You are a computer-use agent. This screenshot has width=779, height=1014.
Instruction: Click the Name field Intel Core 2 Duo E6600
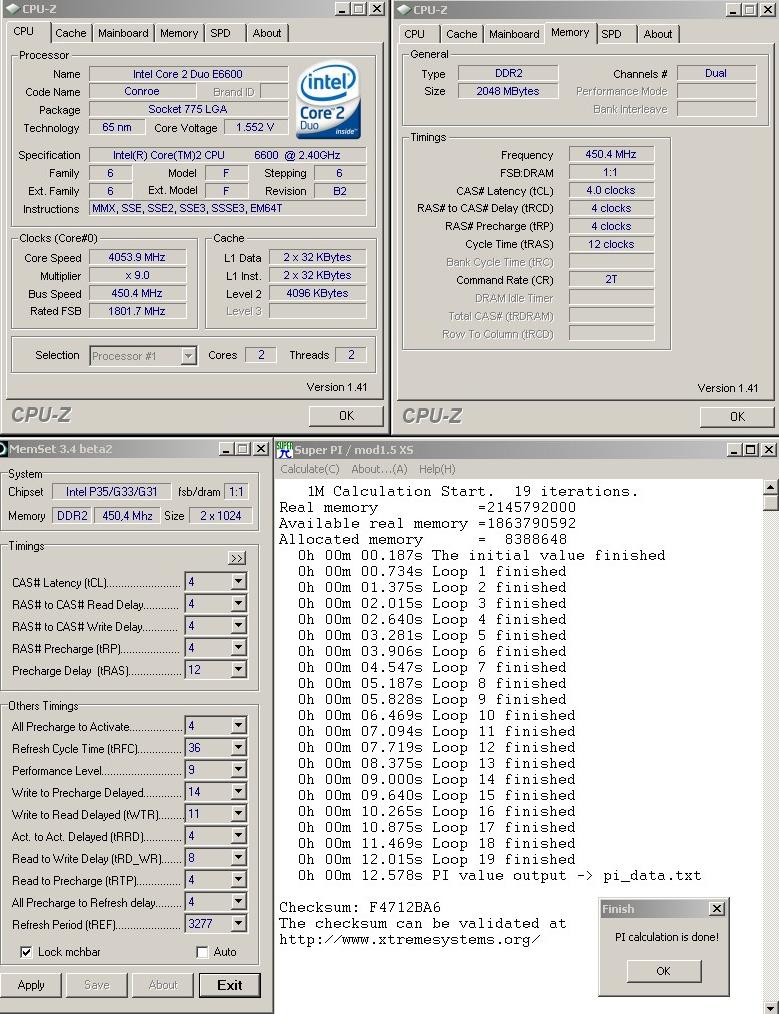188,74
